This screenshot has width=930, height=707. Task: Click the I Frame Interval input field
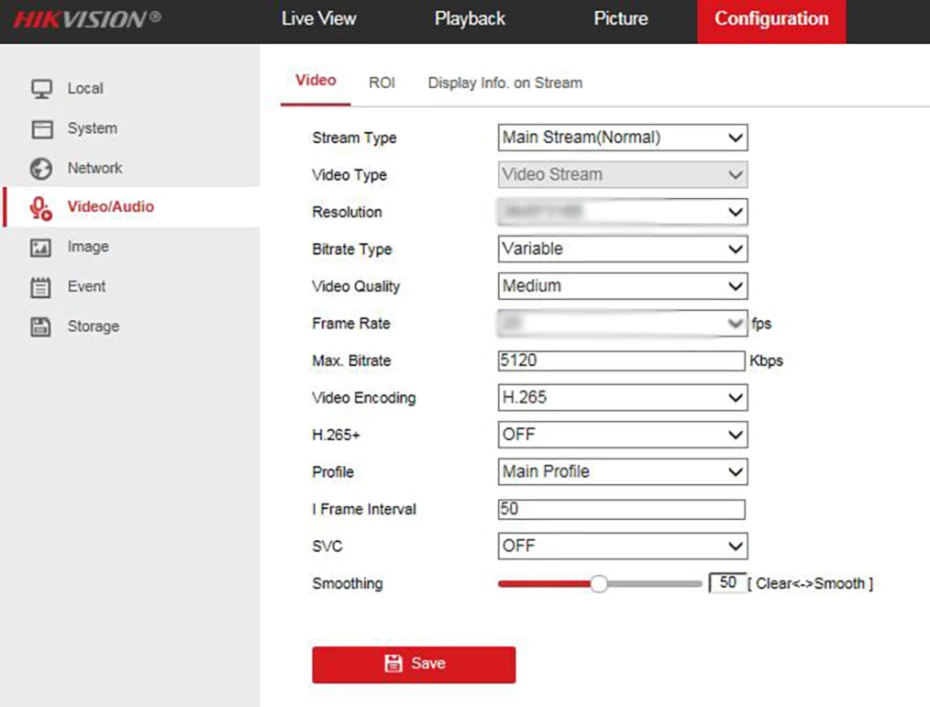(x=622, y=509)
